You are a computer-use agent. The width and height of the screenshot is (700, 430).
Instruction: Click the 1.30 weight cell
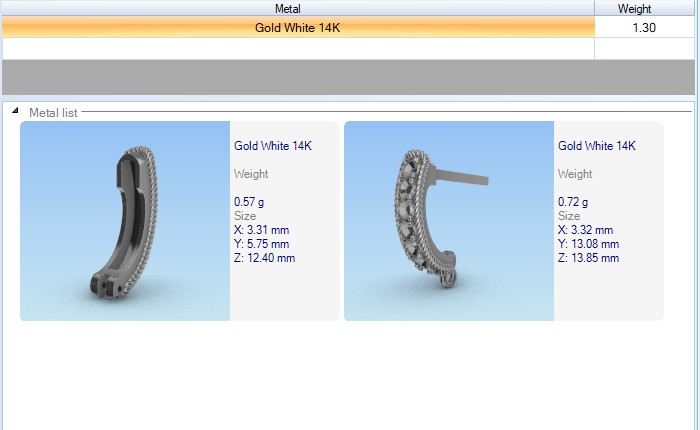(643, 28)
